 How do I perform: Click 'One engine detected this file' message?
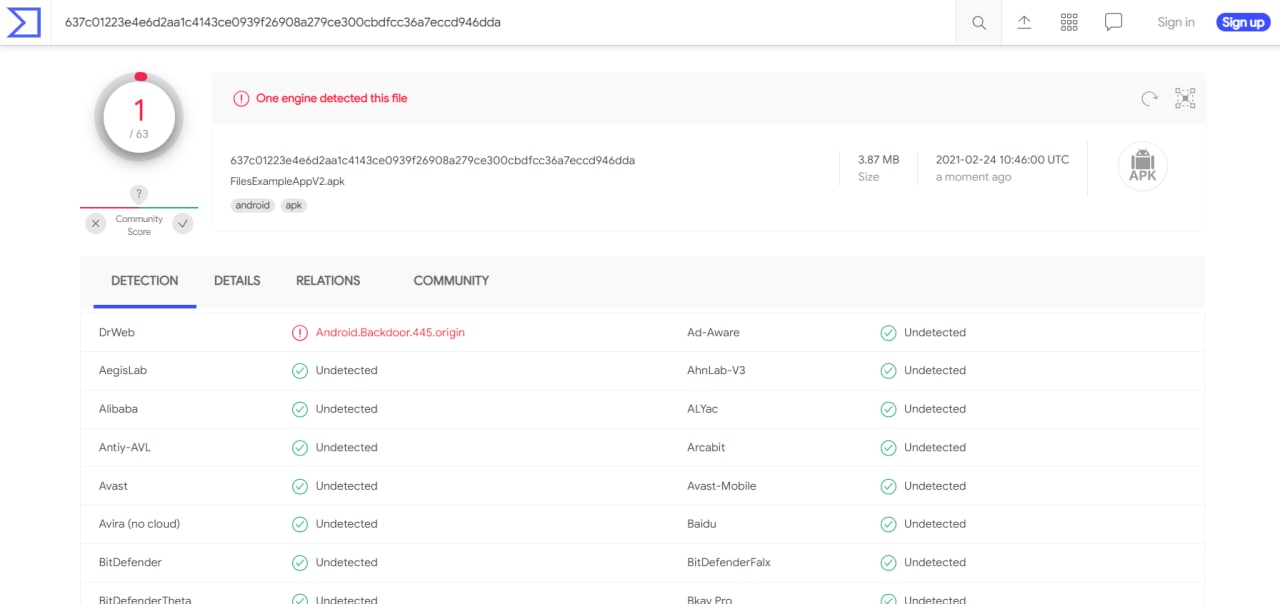point(332,99)
